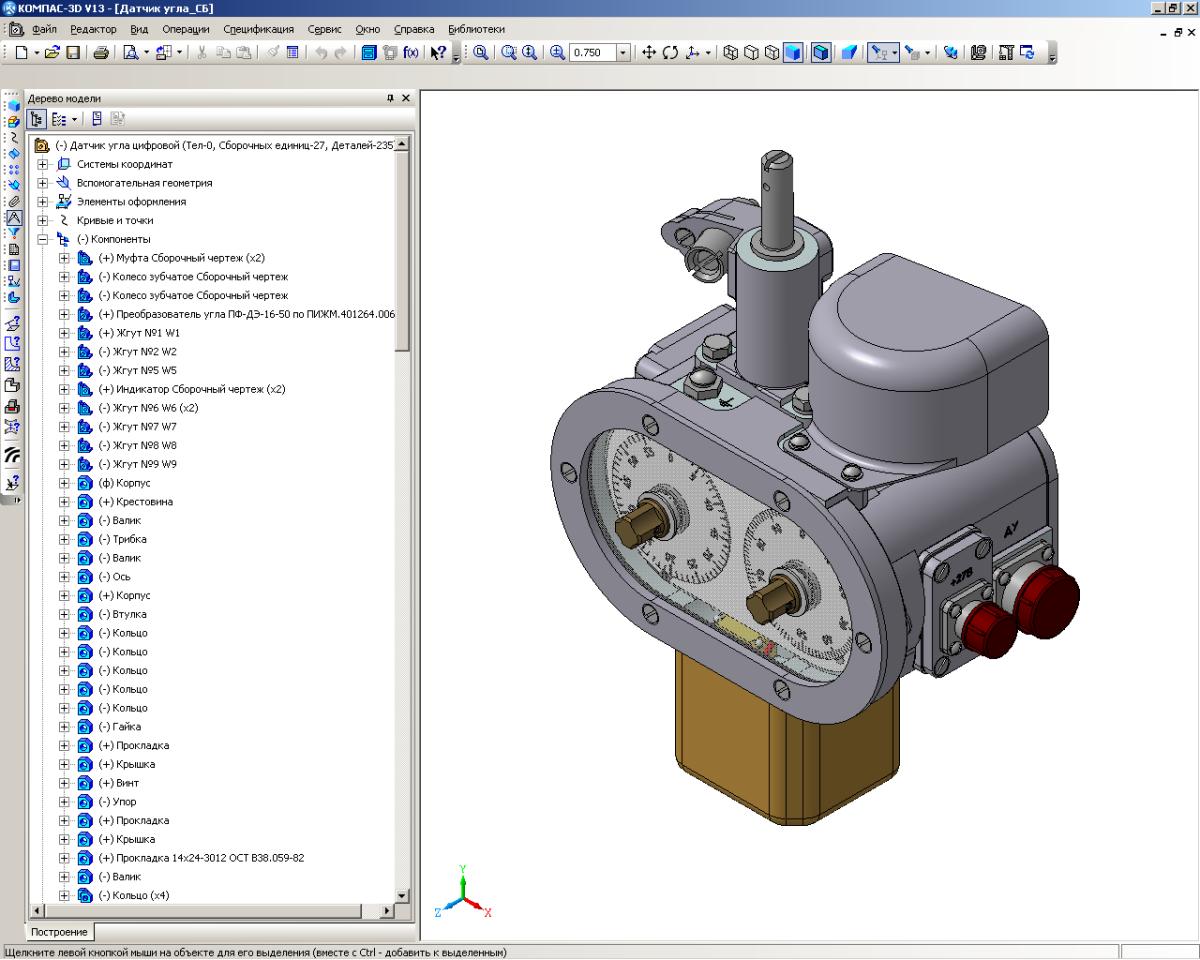This screenshot has height=960, width=1200.
Task: Open the Операции menu
Action: 185,29
